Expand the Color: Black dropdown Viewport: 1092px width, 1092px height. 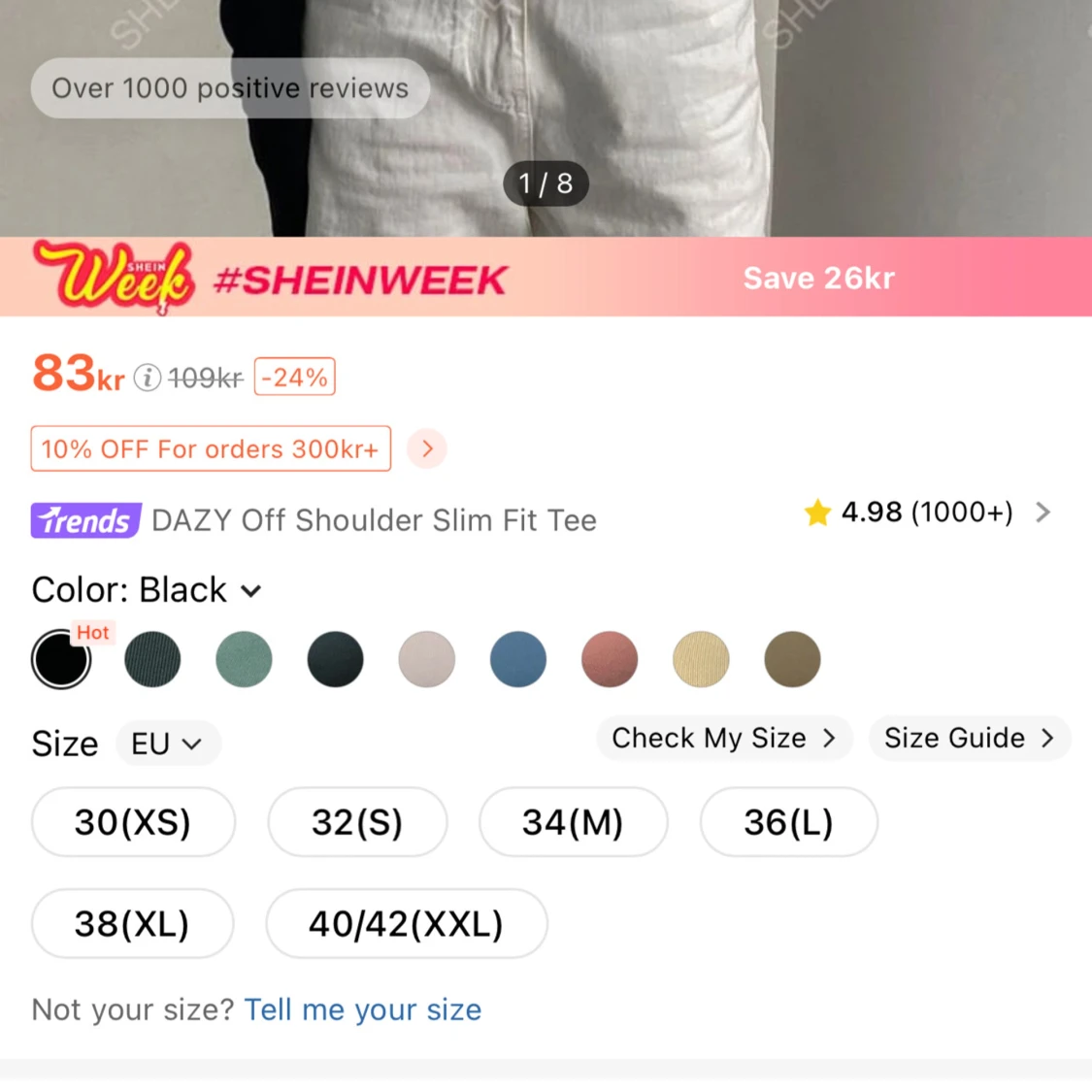pos(147,590)
